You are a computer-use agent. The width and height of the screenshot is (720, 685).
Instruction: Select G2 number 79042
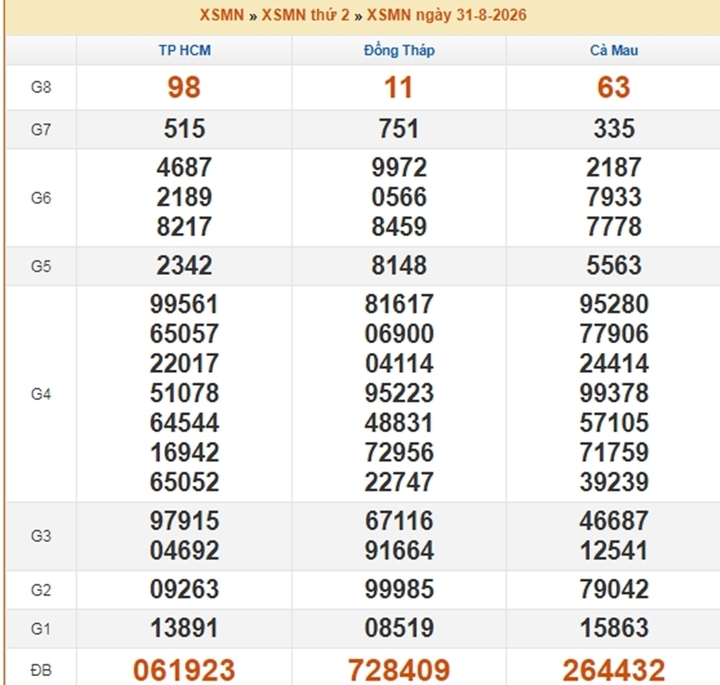(614, 590)
